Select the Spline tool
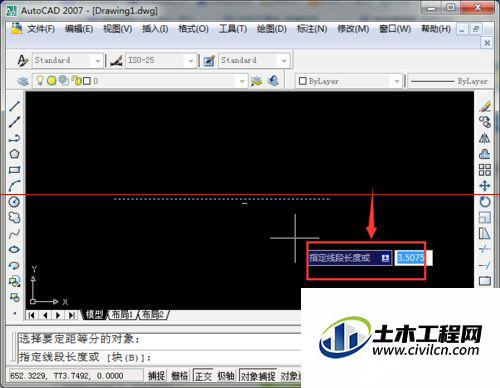 coord(14,234)
